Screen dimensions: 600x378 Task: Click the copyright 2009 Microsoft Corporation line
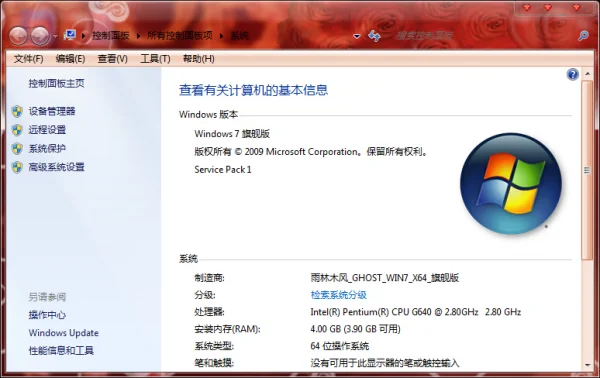311,152
